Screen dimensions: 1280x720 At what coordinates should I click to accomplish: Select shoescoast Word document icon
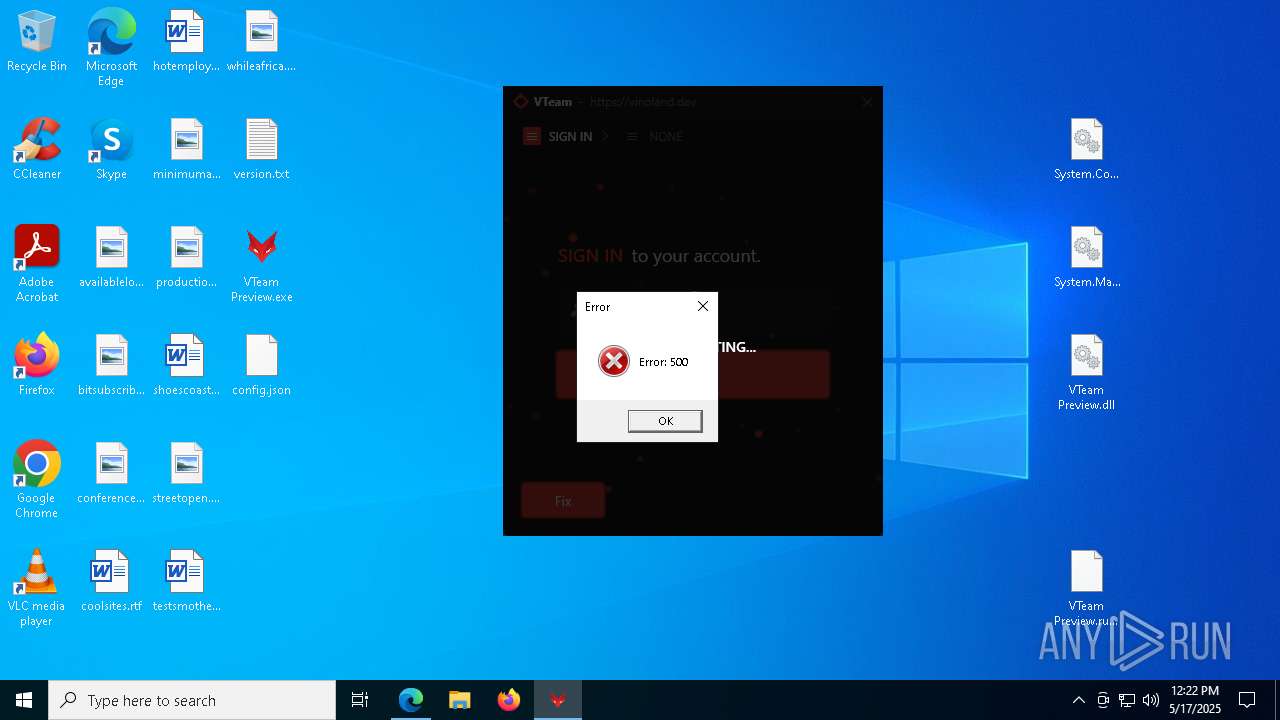(186, 366)
